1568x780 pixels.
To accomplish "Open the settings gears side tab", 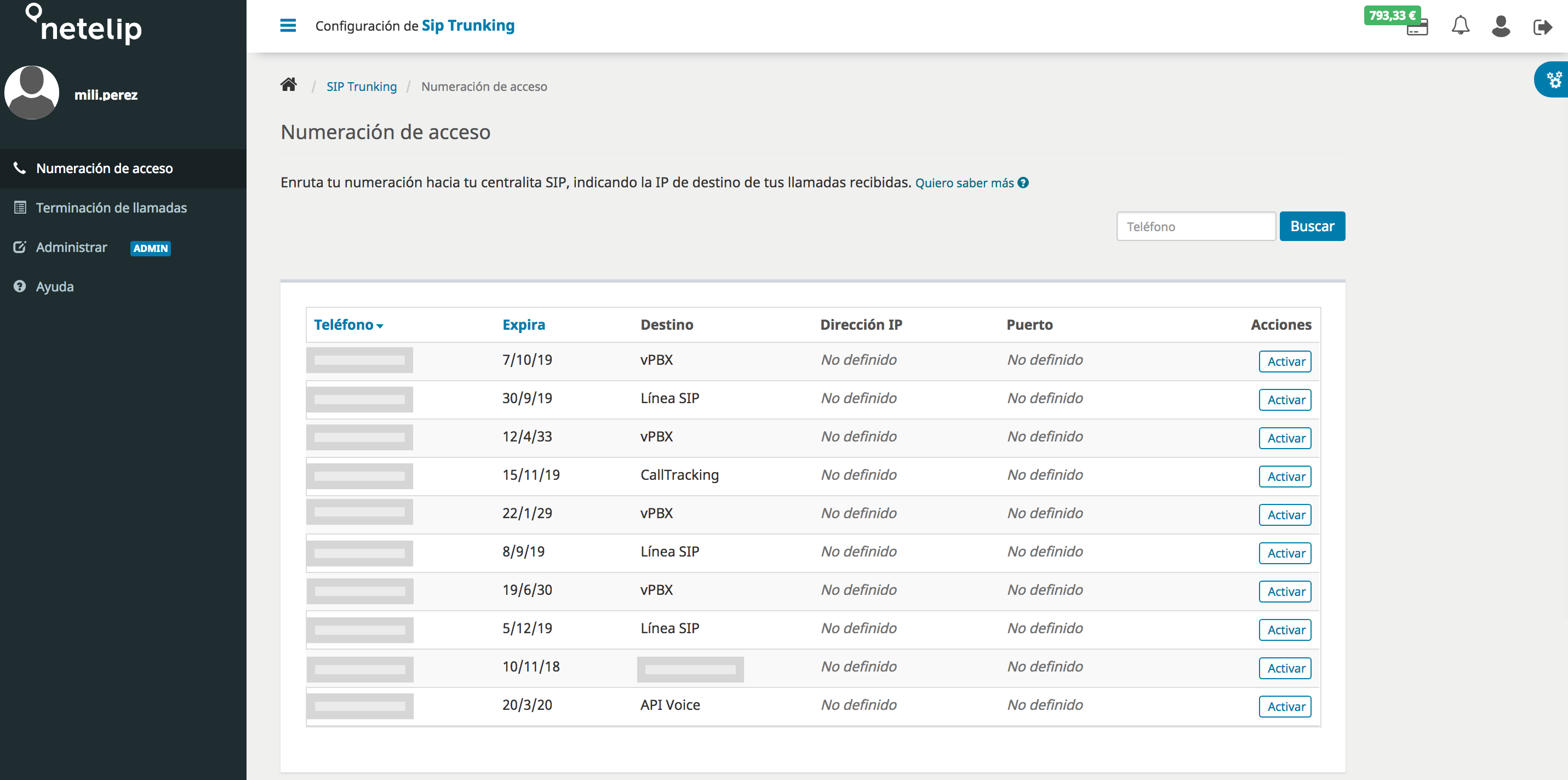I will tap(1553, 80).
